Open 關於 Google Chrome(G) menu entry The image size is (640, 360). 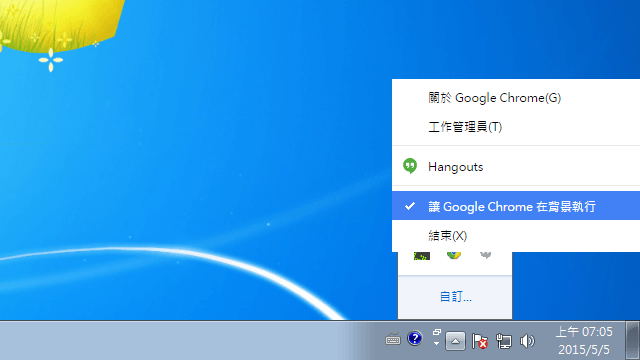(x=516, y=98)
